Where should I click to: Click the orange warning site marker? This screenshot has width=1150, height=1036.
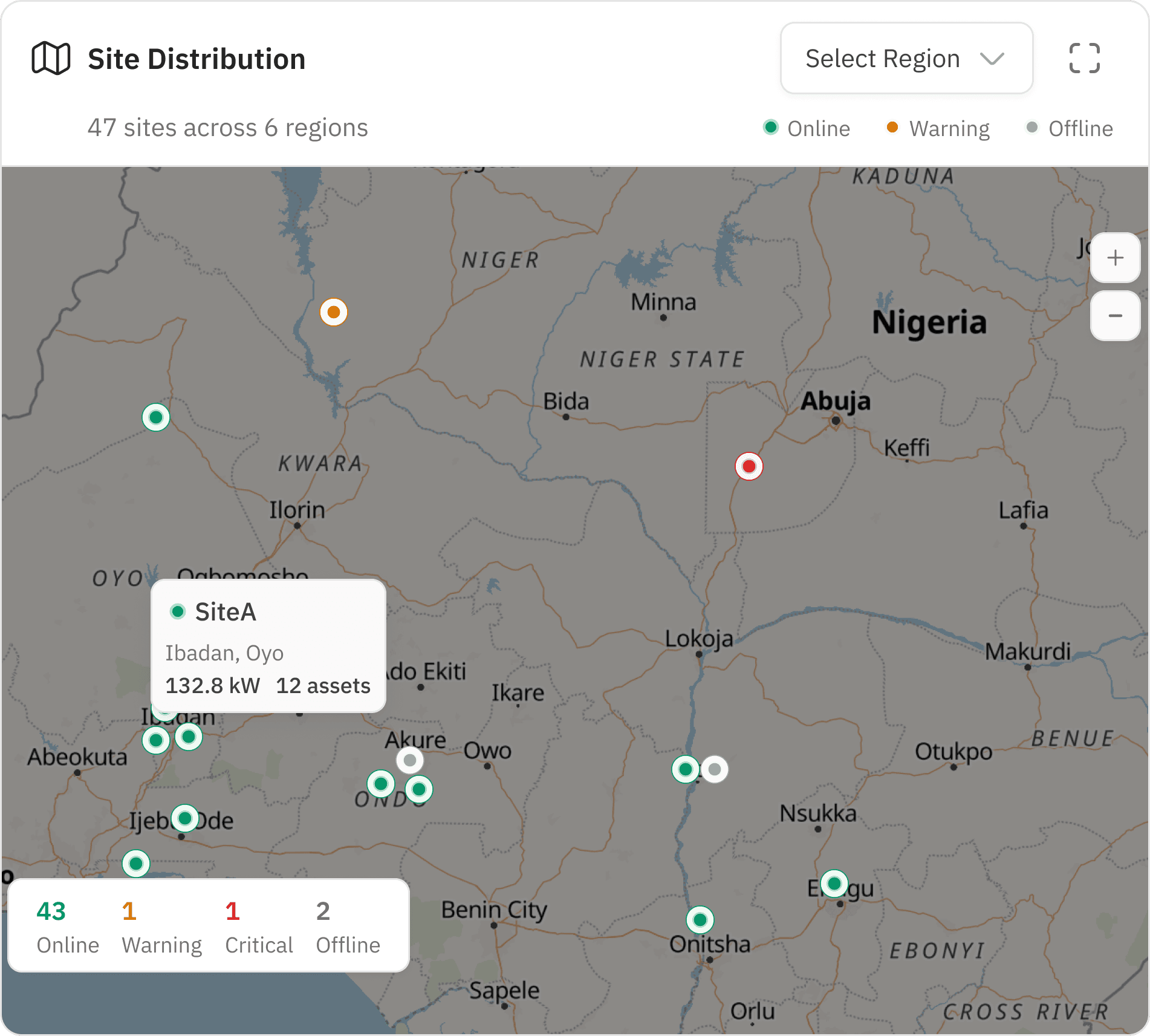(x=334, y=312)
